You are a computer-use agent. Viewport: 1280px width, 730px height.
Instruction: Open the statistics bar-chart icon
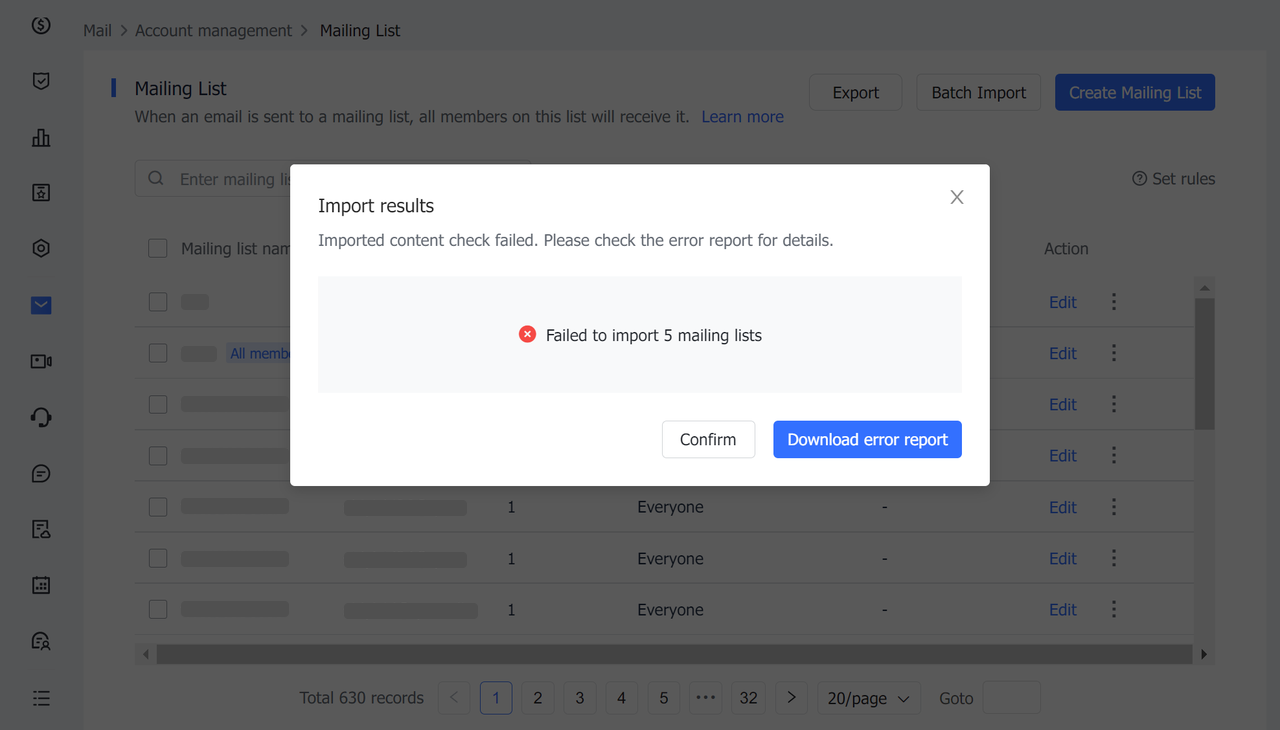(40, 137)
